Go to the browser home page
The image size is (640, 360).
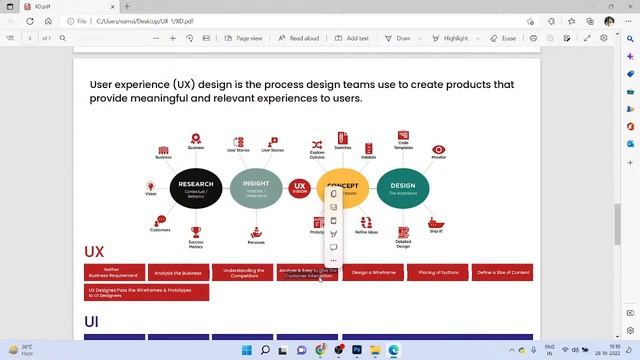48,21
